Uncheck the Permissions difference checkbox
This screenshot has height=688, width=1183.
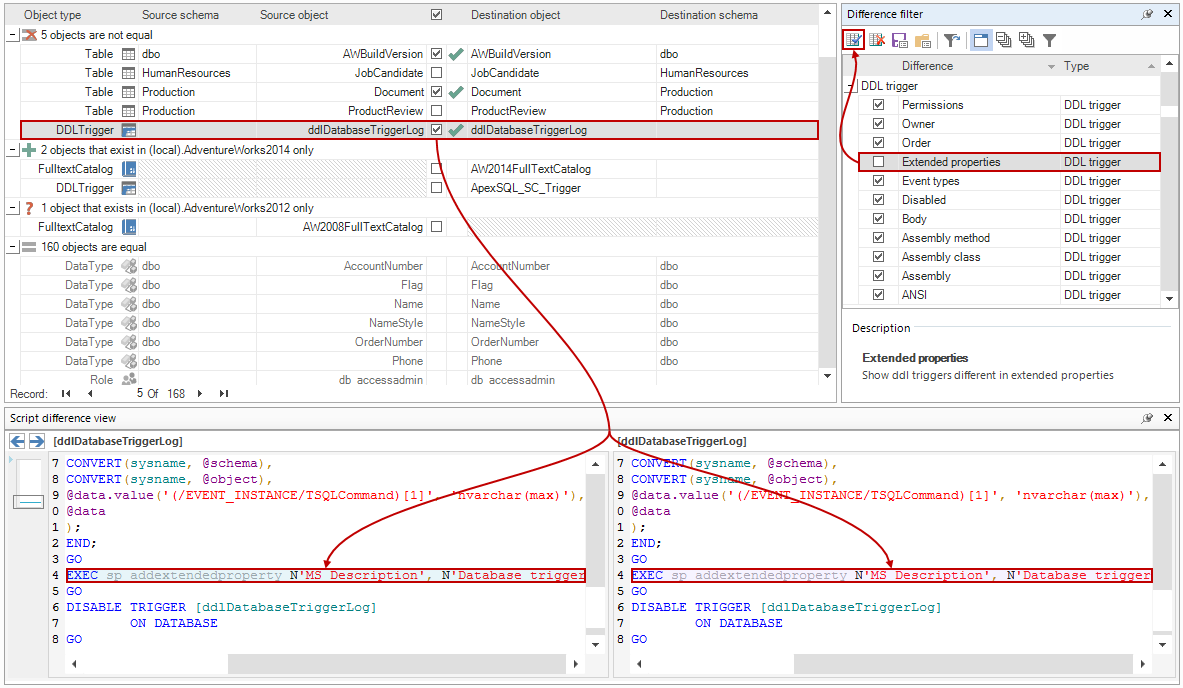click(876, 104)
